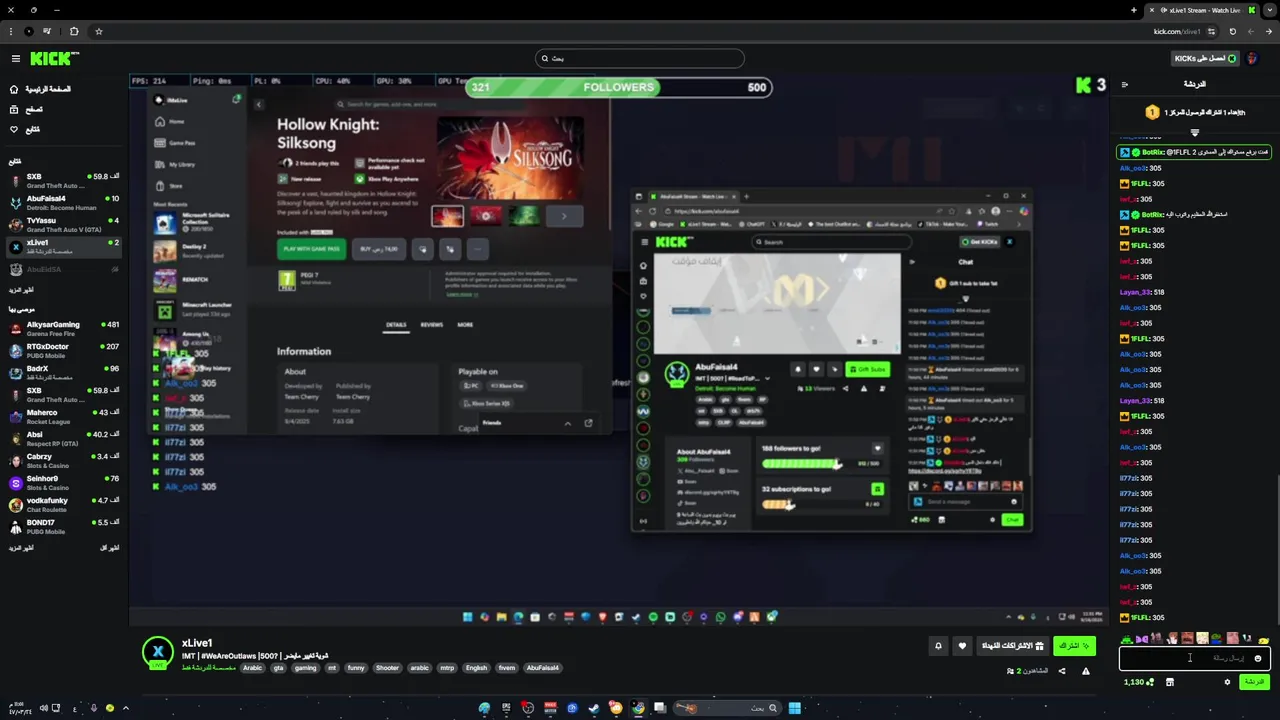Click the Get KICKs button

[x=1205, y=59]
